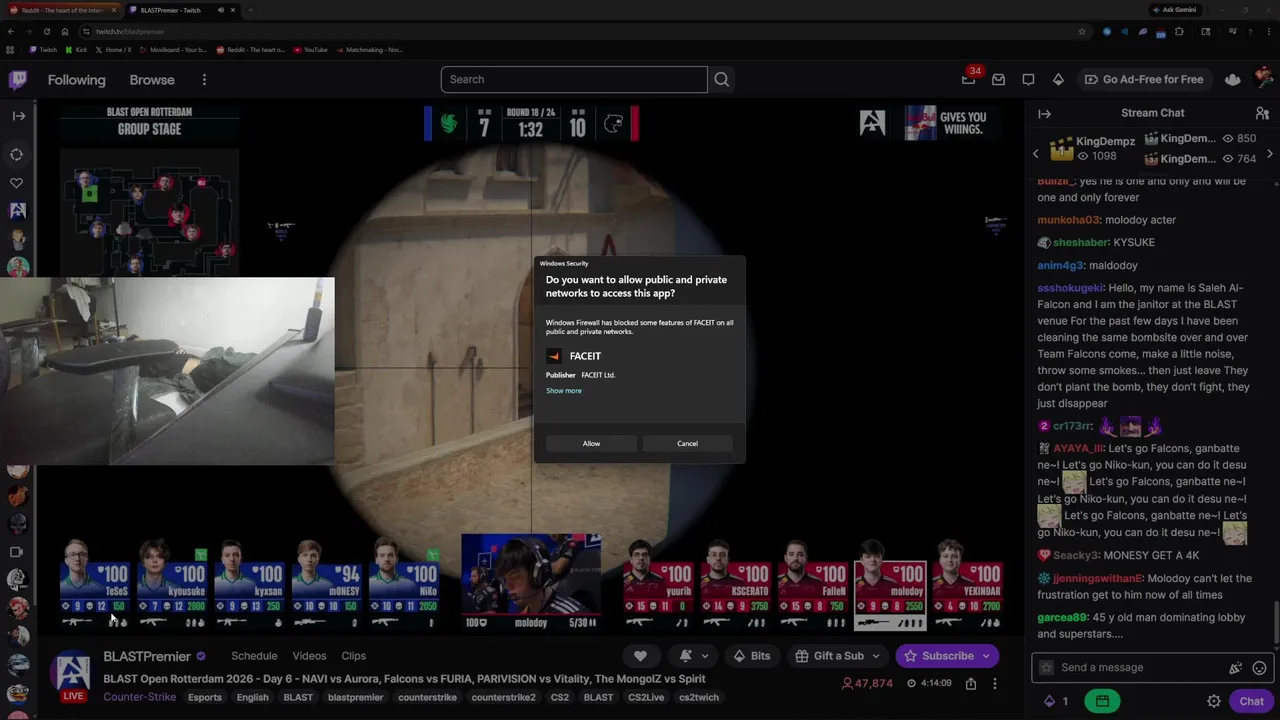Collapse the Stream Chat panel
This screenshot has width=1280, height=720.
(1044, 114)
